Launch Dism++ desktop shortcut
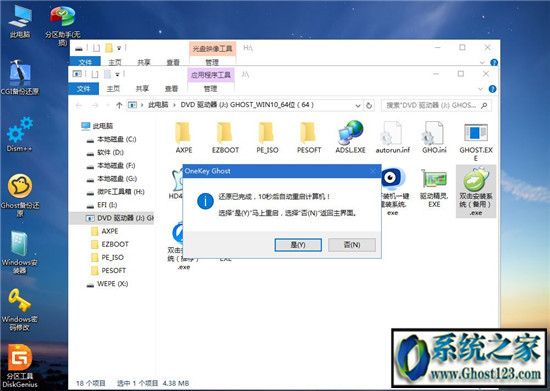This screenshot has height=391, width=550. pos(20,135)
